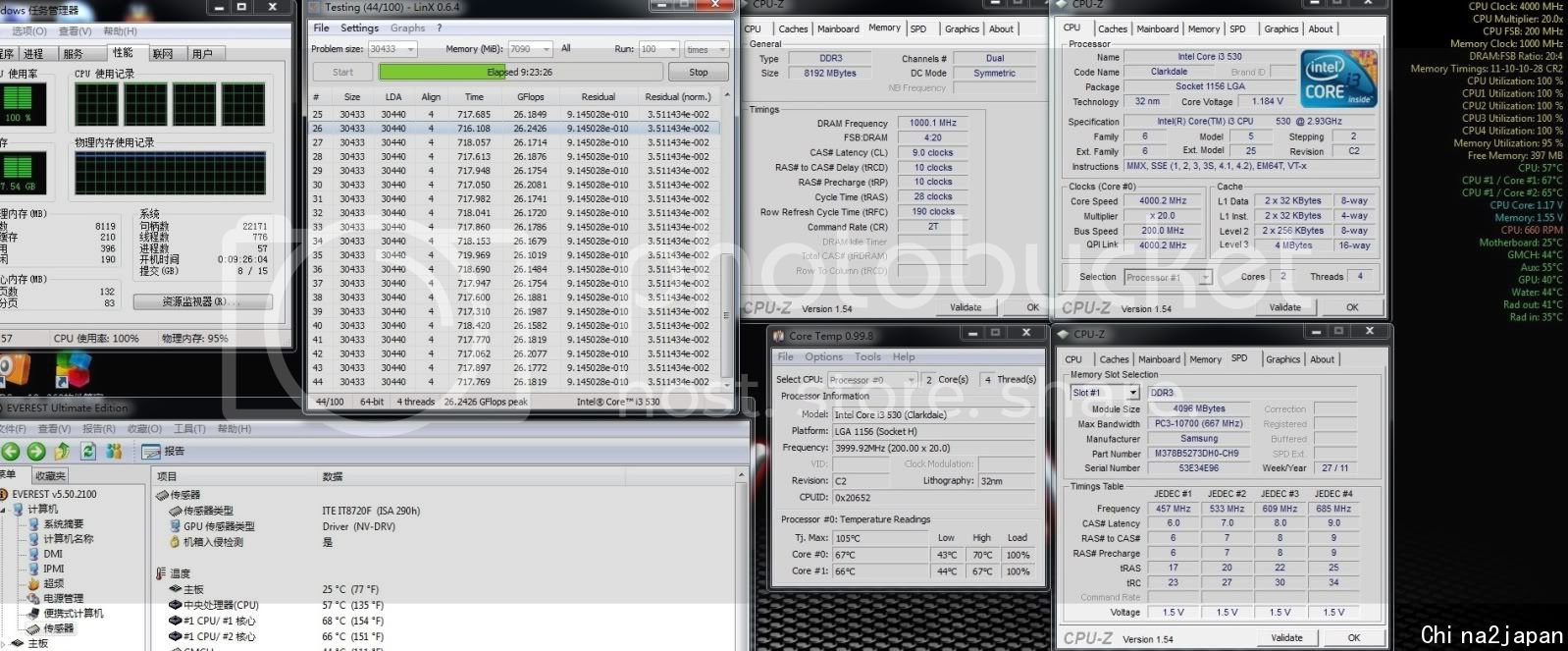Open the Graphics tab in CPU-Z SPD window
Viewport: 1568px width, 651px height.
pyautogui.click(x=1282, y=359)
